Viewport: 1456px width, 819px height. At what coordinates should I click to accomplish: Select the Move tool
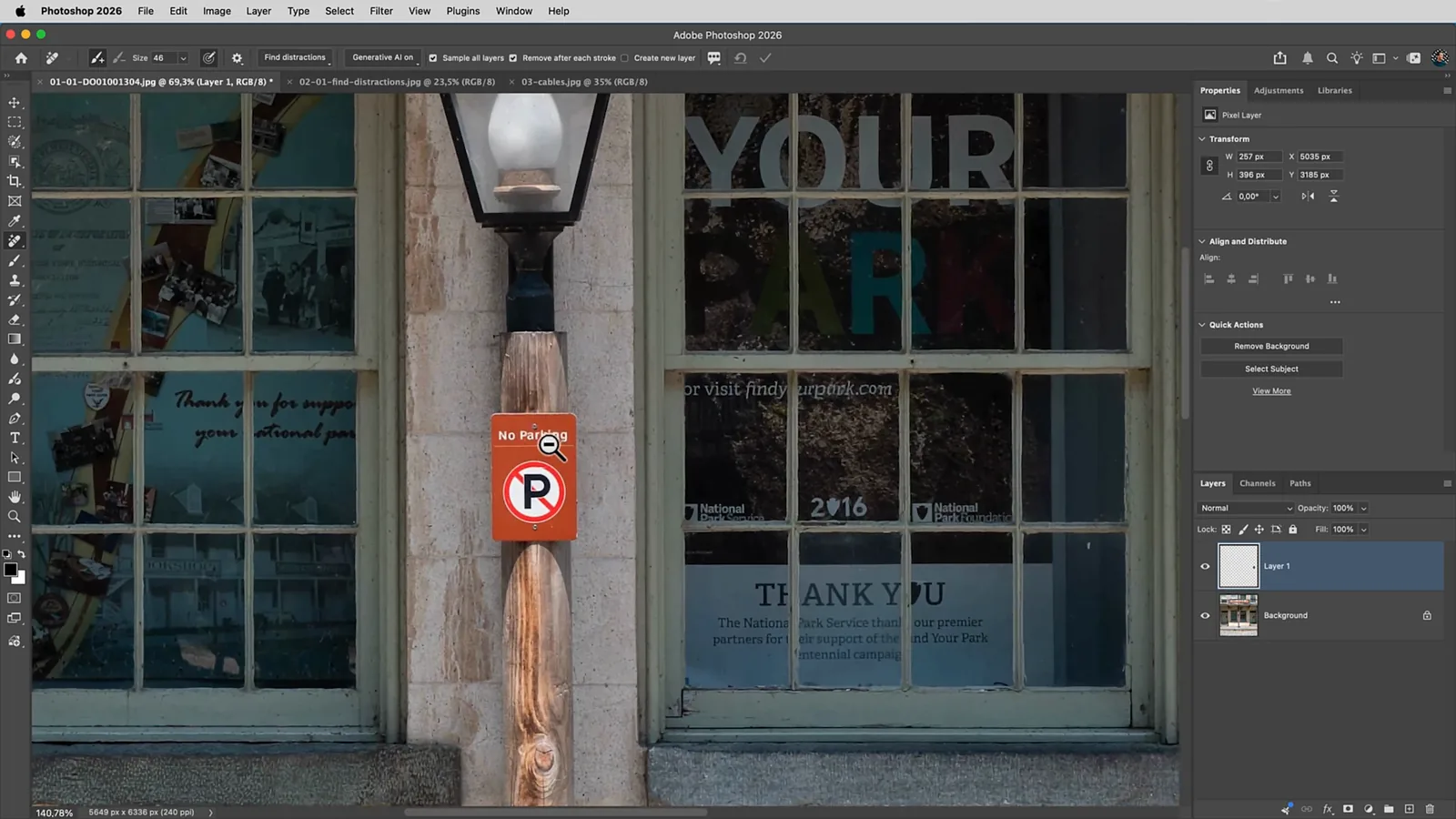coord(15,103)
